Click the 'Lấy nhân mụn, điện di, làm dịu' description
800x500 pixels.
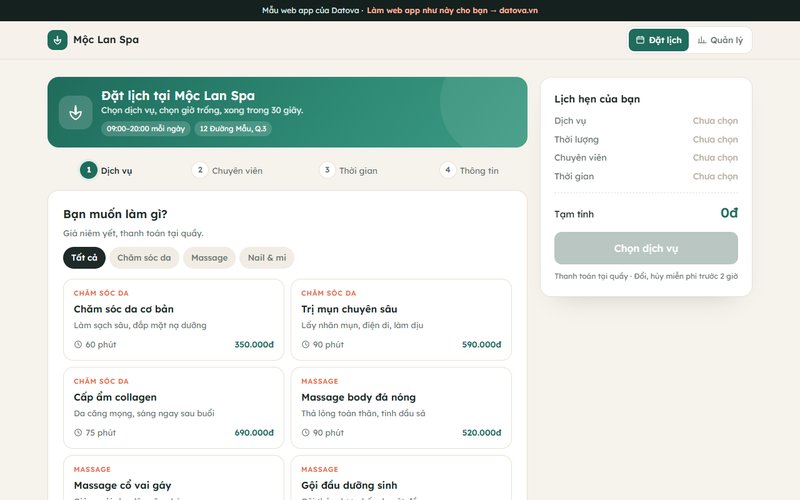(x=362, y=326)
